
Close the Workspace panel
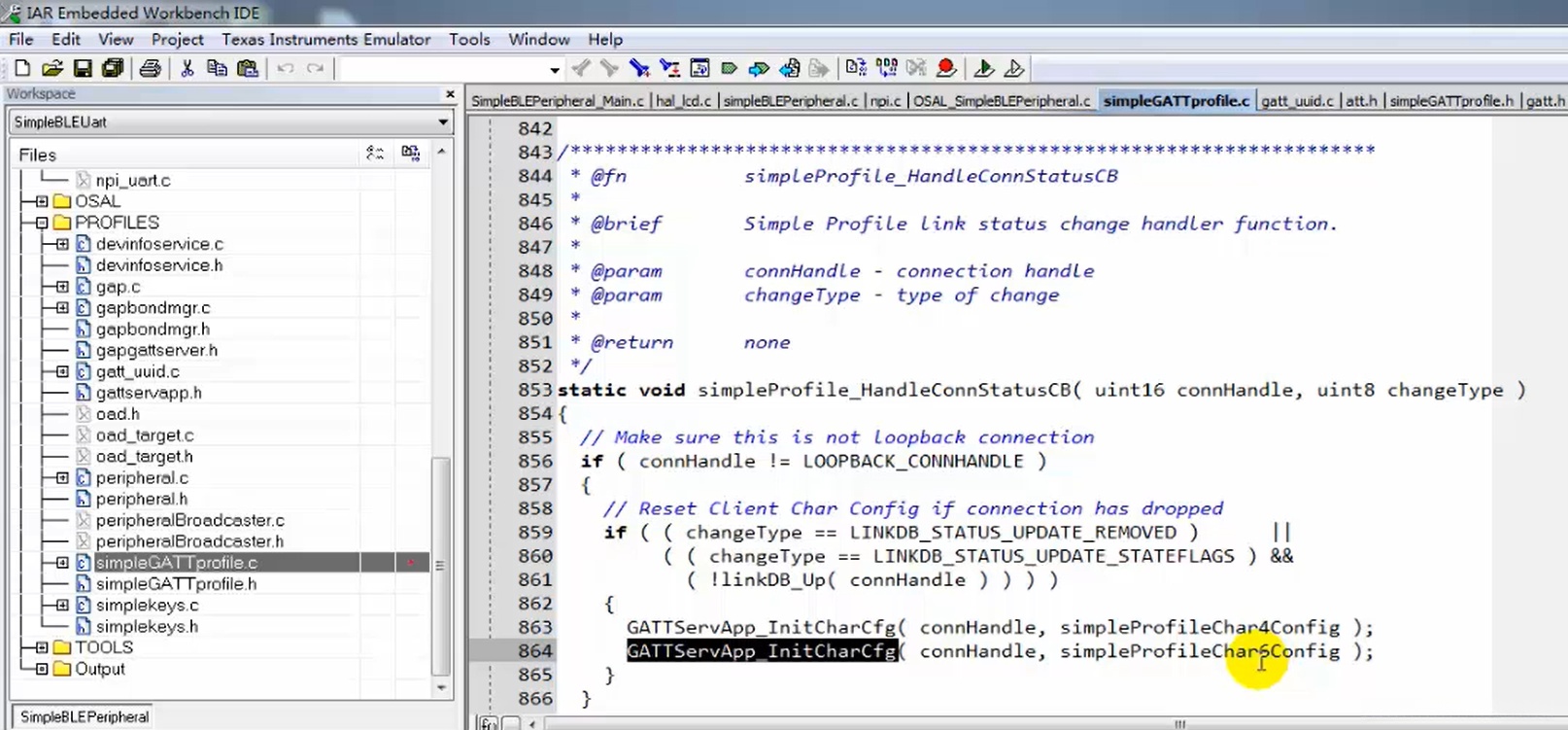pos(450,94)
